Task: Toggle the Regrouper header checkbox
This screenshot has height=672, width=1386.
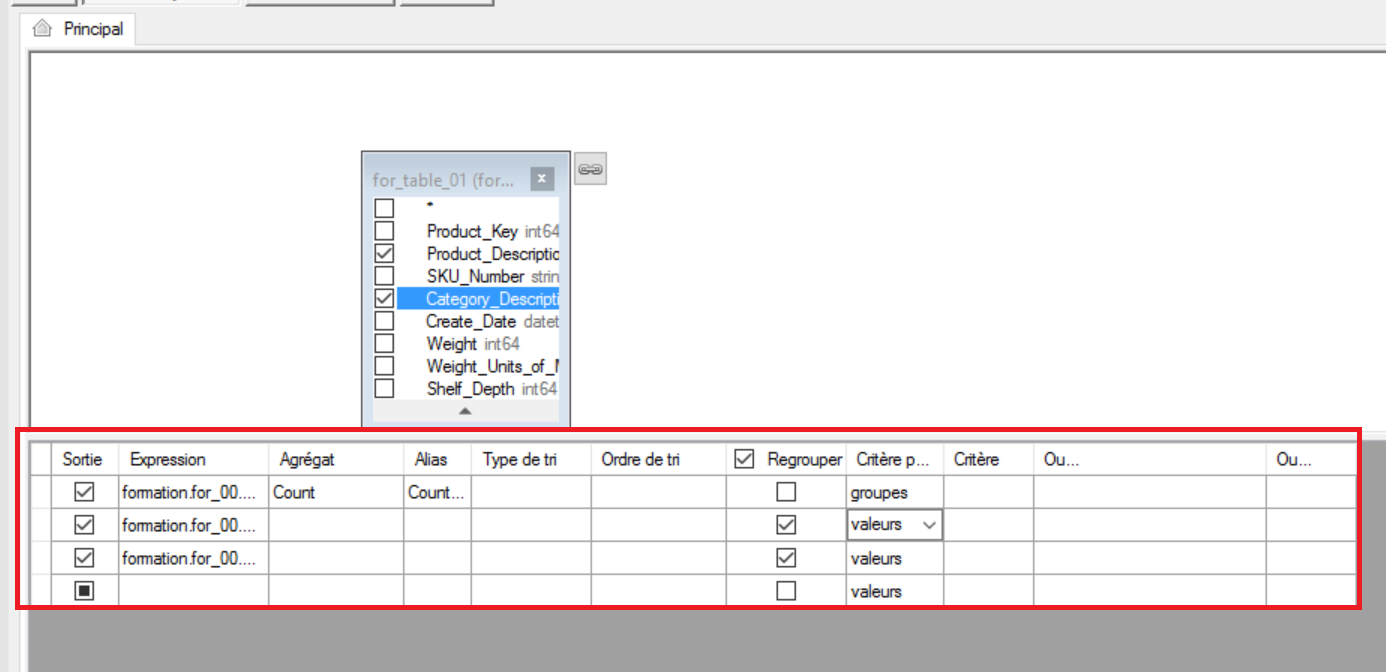Action: point(744,459)
